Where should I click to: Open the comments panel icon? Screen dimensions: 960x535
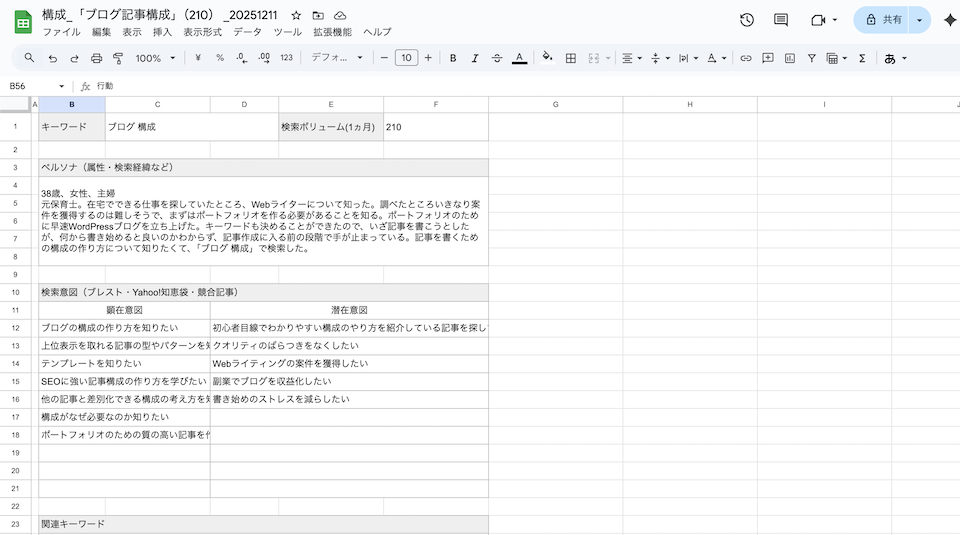(x=781, y=20)
